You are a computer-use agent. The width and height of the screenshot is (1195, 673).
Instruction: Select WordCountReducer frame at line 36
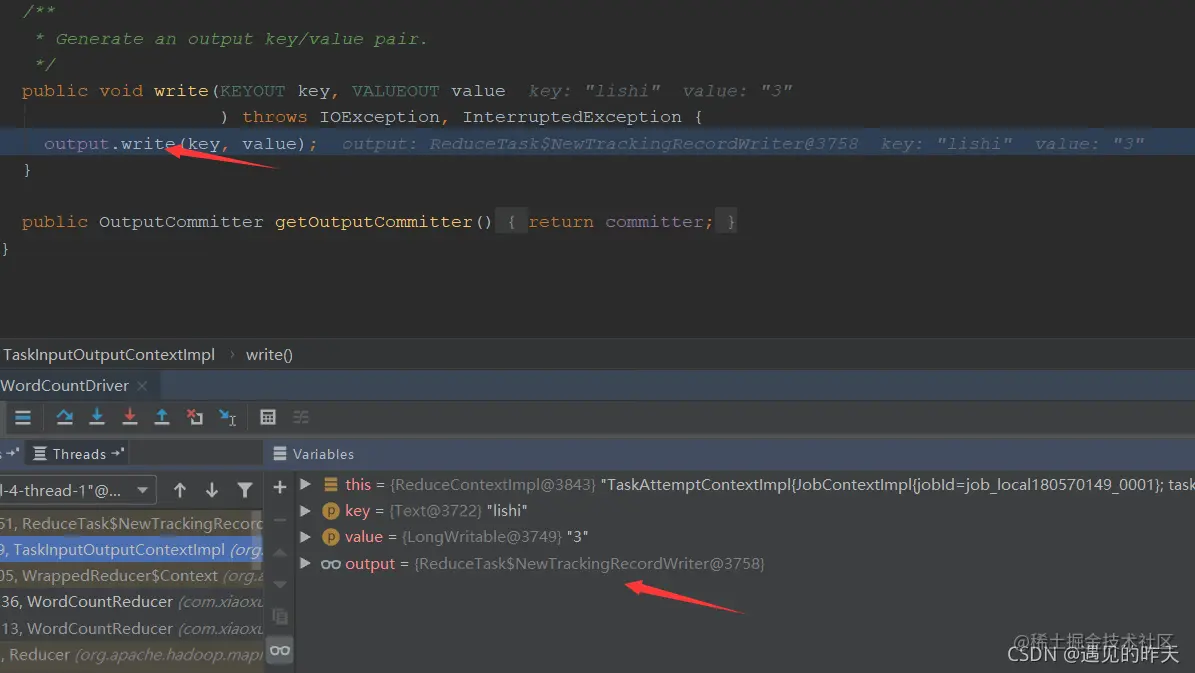pos(131,602)
